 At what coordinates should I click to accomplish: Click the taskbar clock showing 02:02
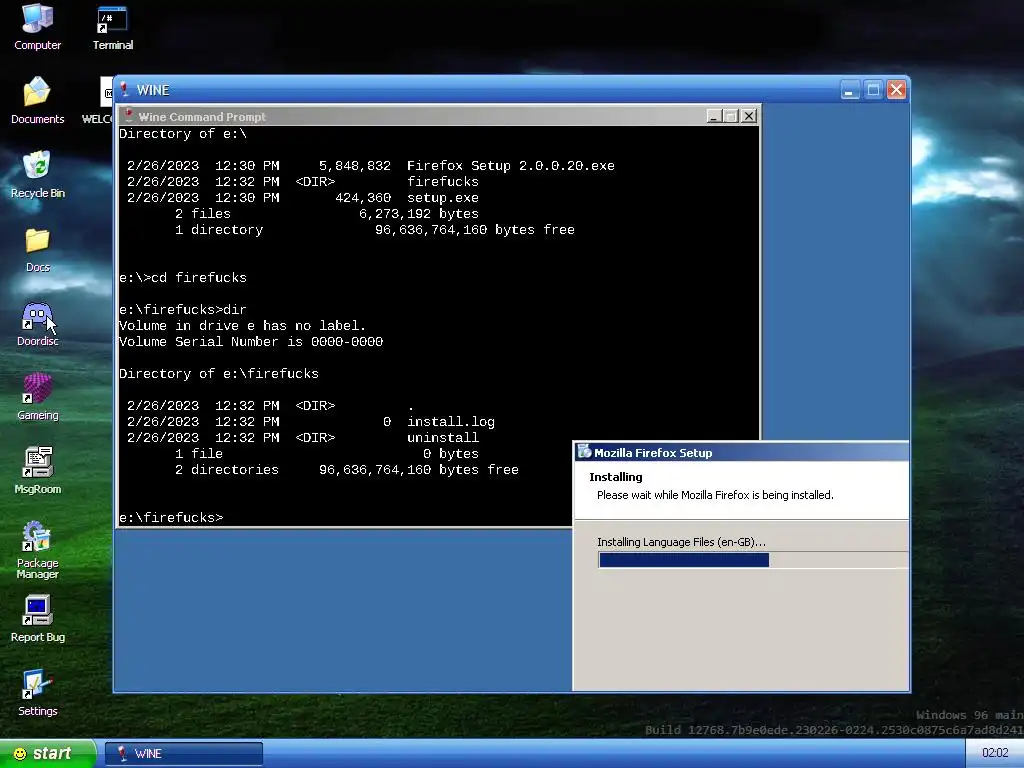tap(995, 753)
